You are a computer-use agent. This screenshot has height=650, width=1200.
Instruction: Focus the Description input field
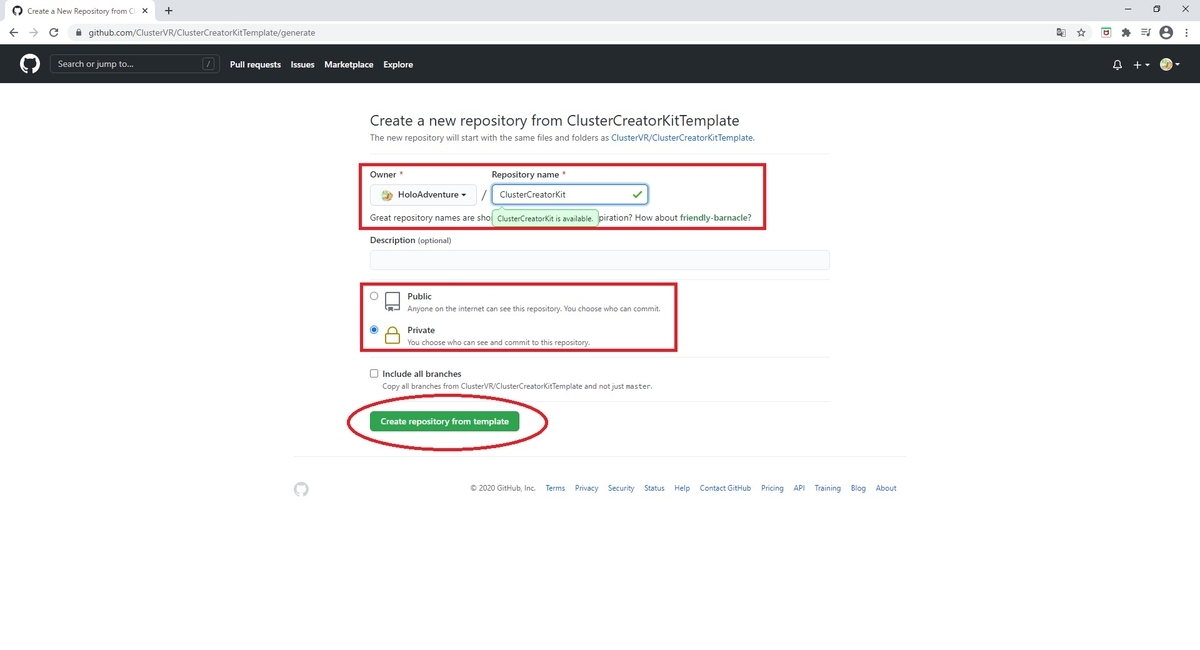[600, 259]
